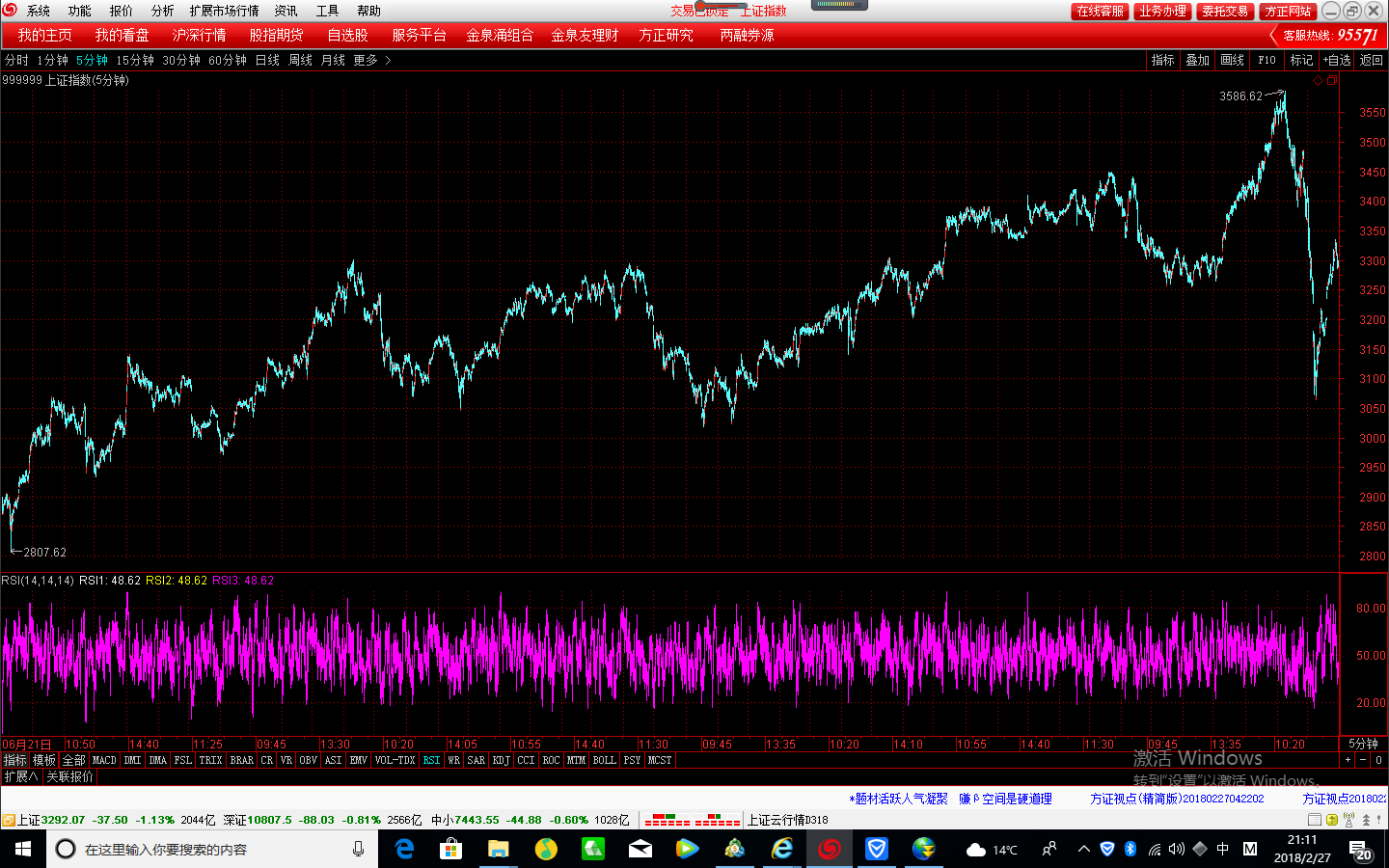Click the small orange icon before 上证 in status bar

click(x=8, y=820)
